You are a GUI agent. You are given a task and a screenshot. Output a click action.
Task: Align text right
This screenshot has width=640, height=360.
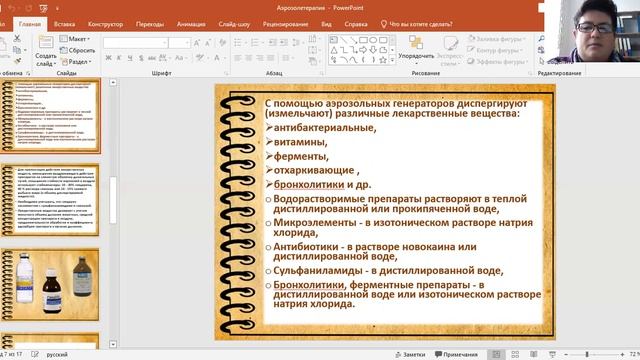(259, 58)
